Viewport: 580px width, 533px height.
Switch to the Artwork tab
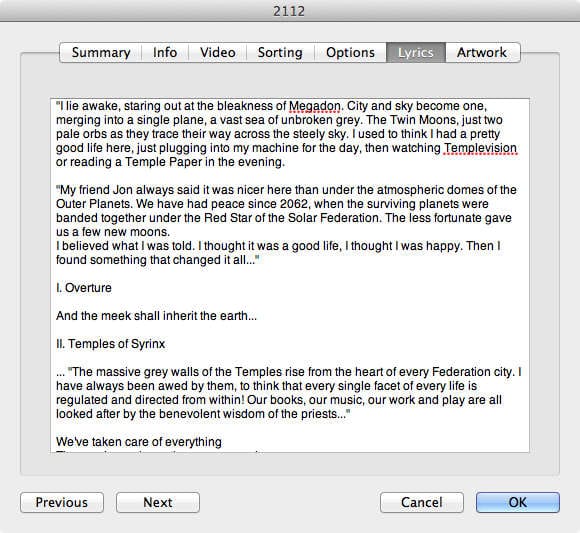coord(482,53)
